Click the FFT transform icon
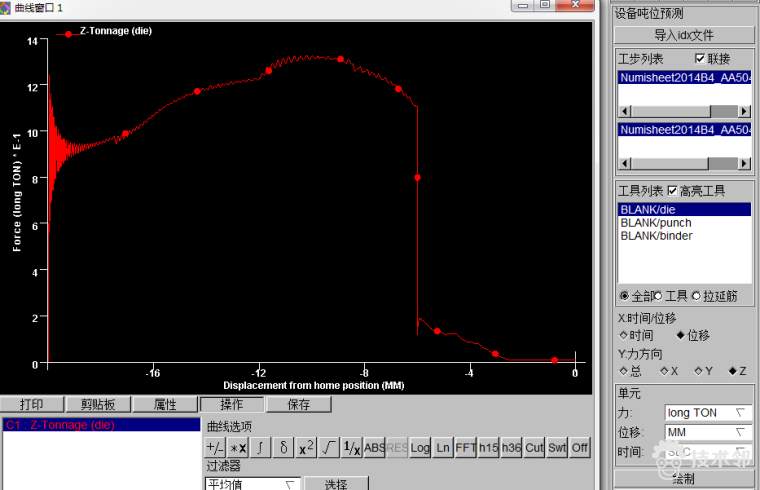 [465, 448]
